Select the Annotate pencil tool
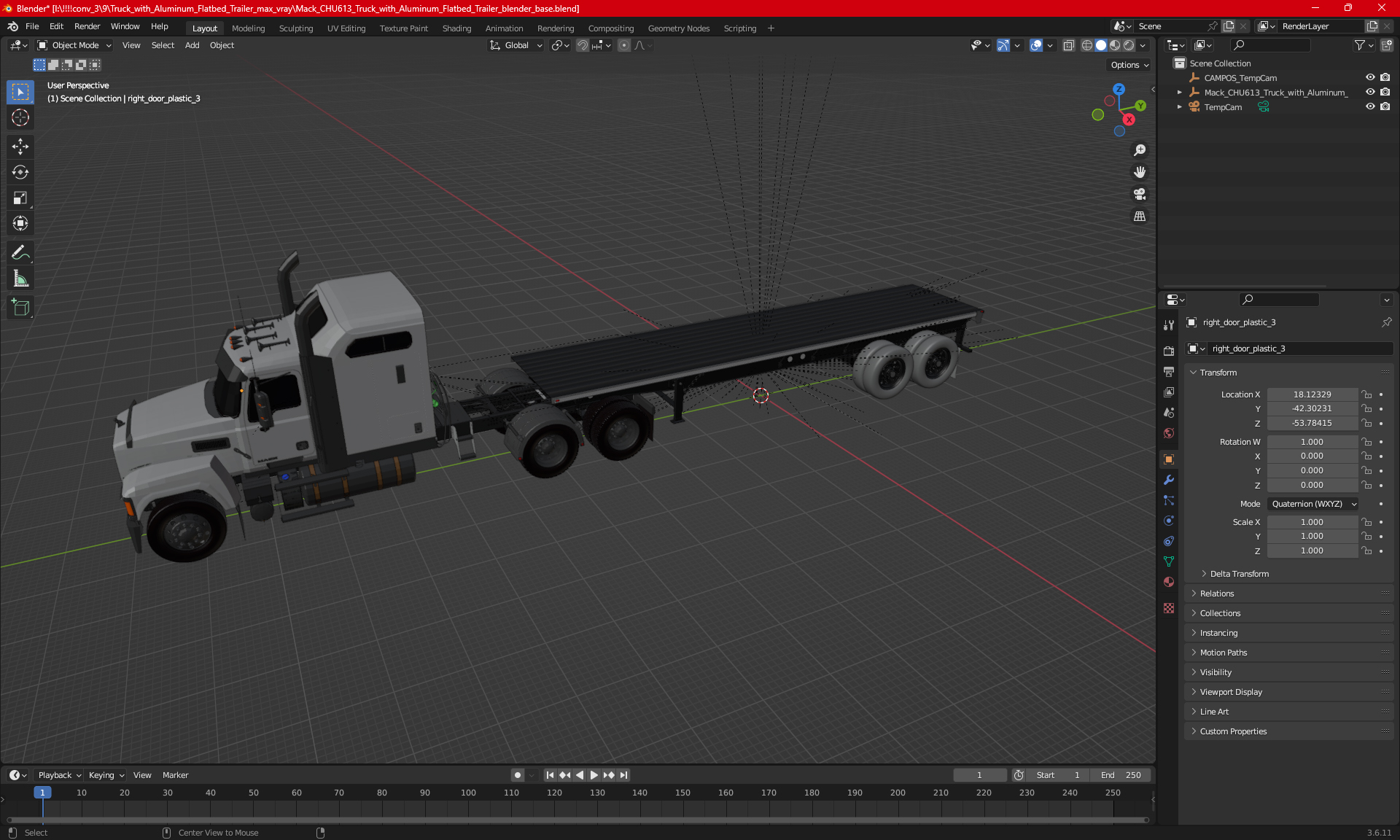The width and height of the screenshot is (1400, 840). pos(20,253)
